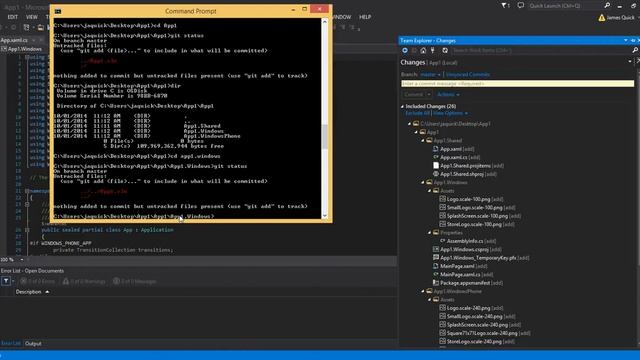
Task: Open Connect to Team Projects plug icon
Action: [433, 50]
